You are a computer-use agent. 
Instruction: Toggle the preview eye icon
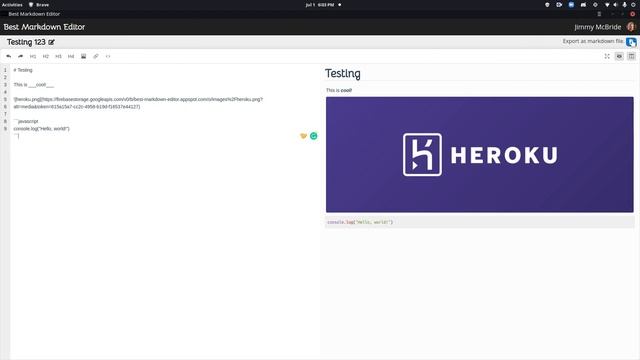pos(619,56)
